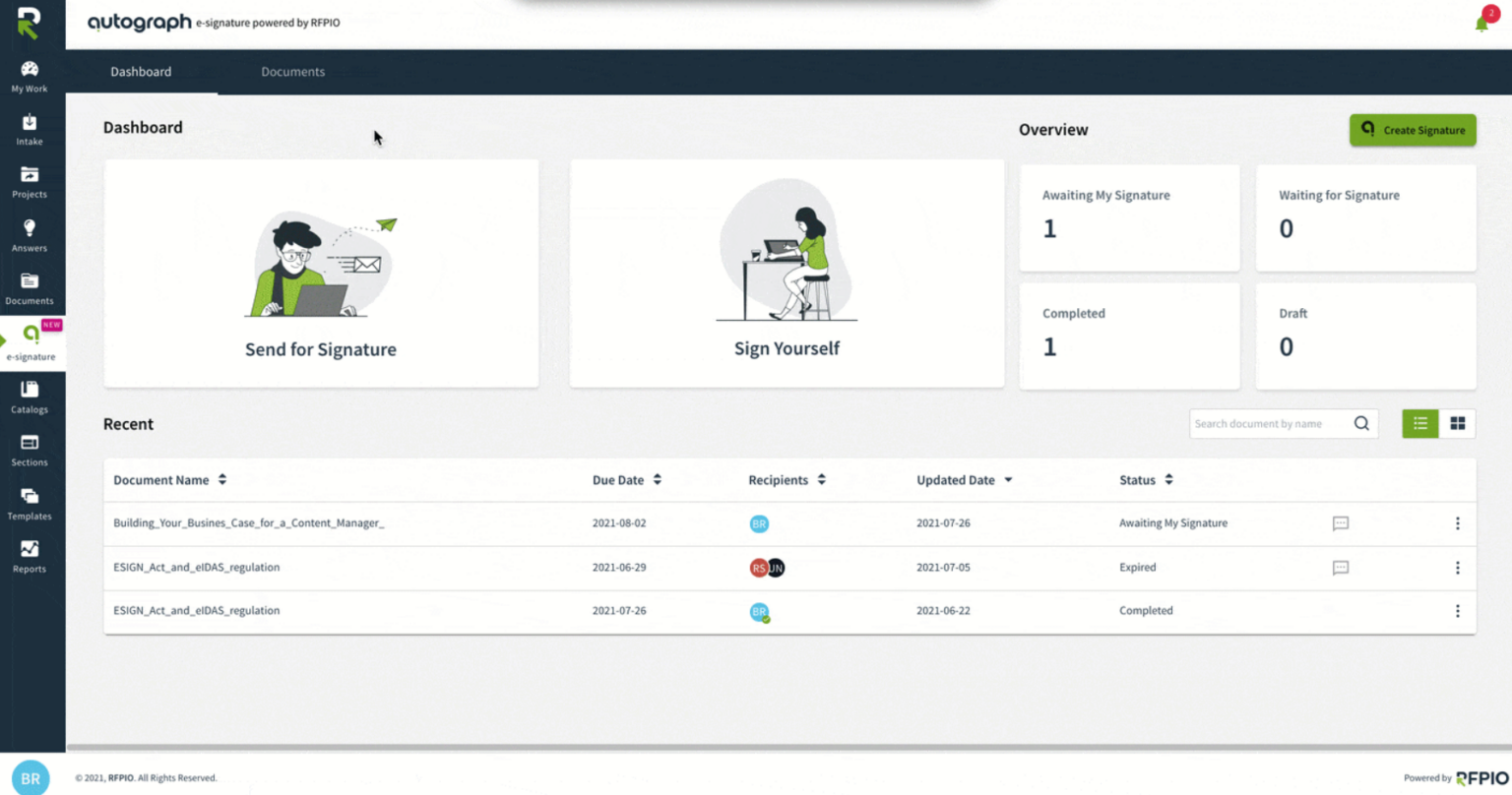Enable list view for recent documents
Screen dimensions: 1512x795
1419,423
